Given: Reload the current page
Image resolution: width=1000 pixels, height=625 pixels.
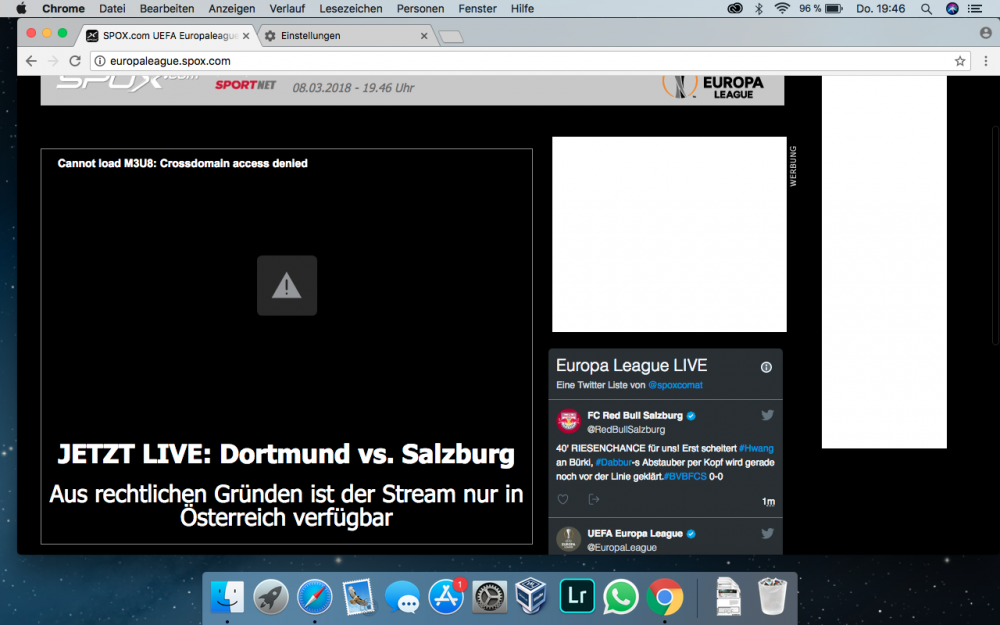Looking at the screenshot, I should click(x=75, y=61).
